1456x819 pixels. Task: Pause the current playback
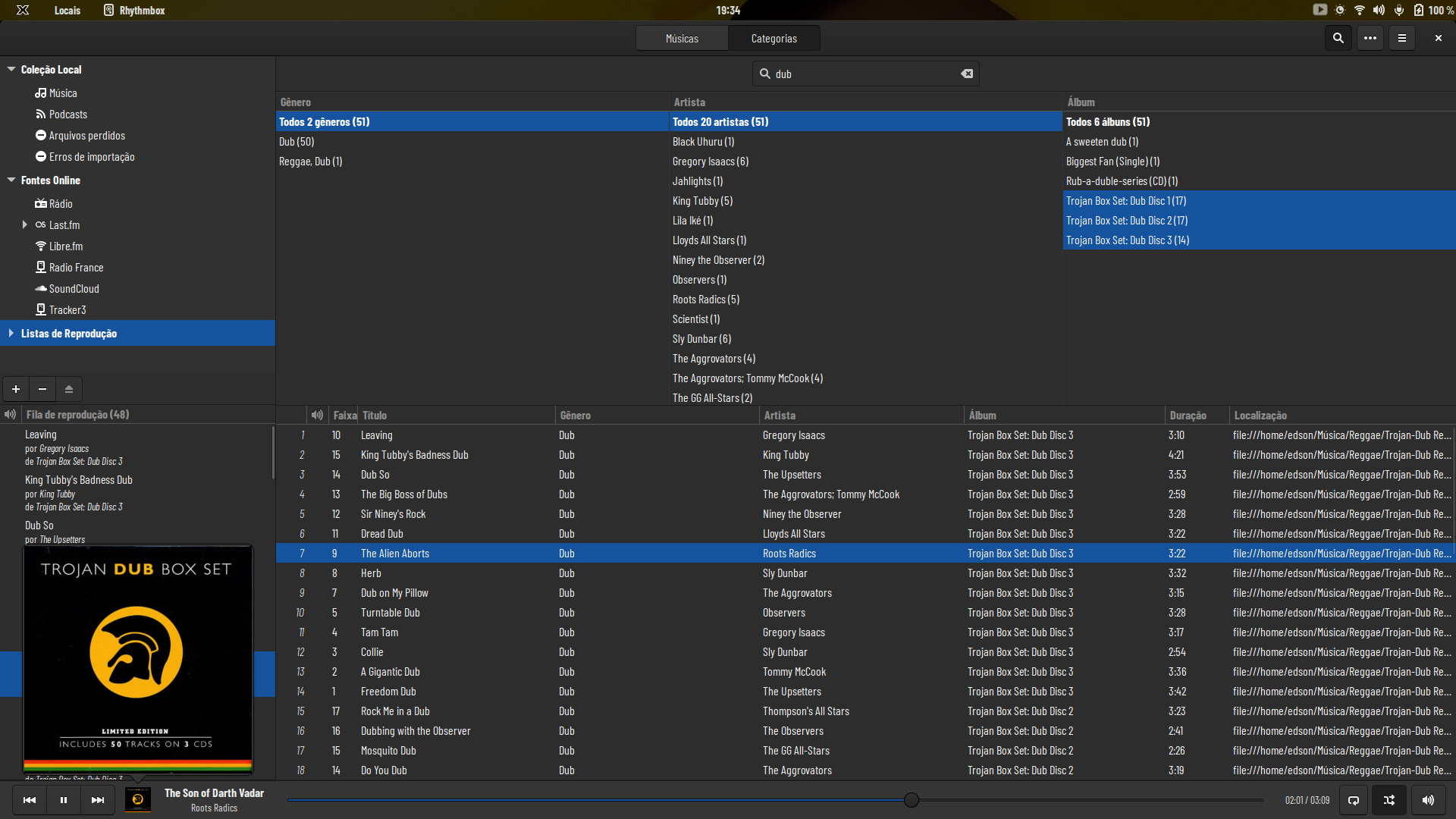coord(64,800)
